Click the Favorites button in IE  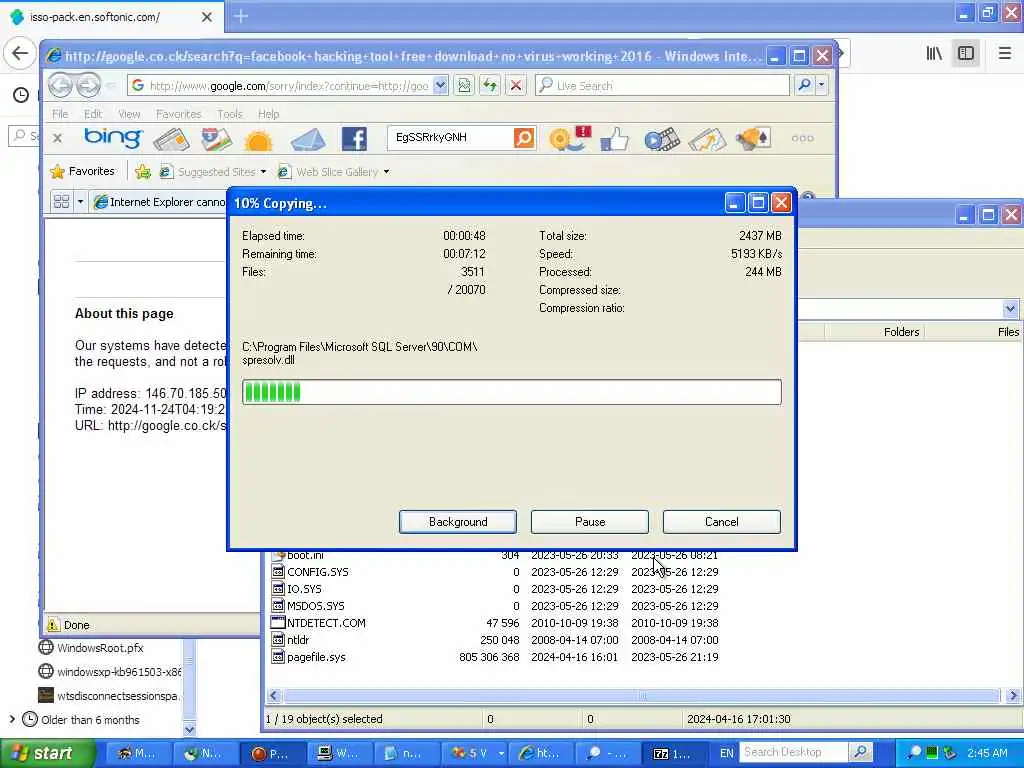tap(82, 171)
